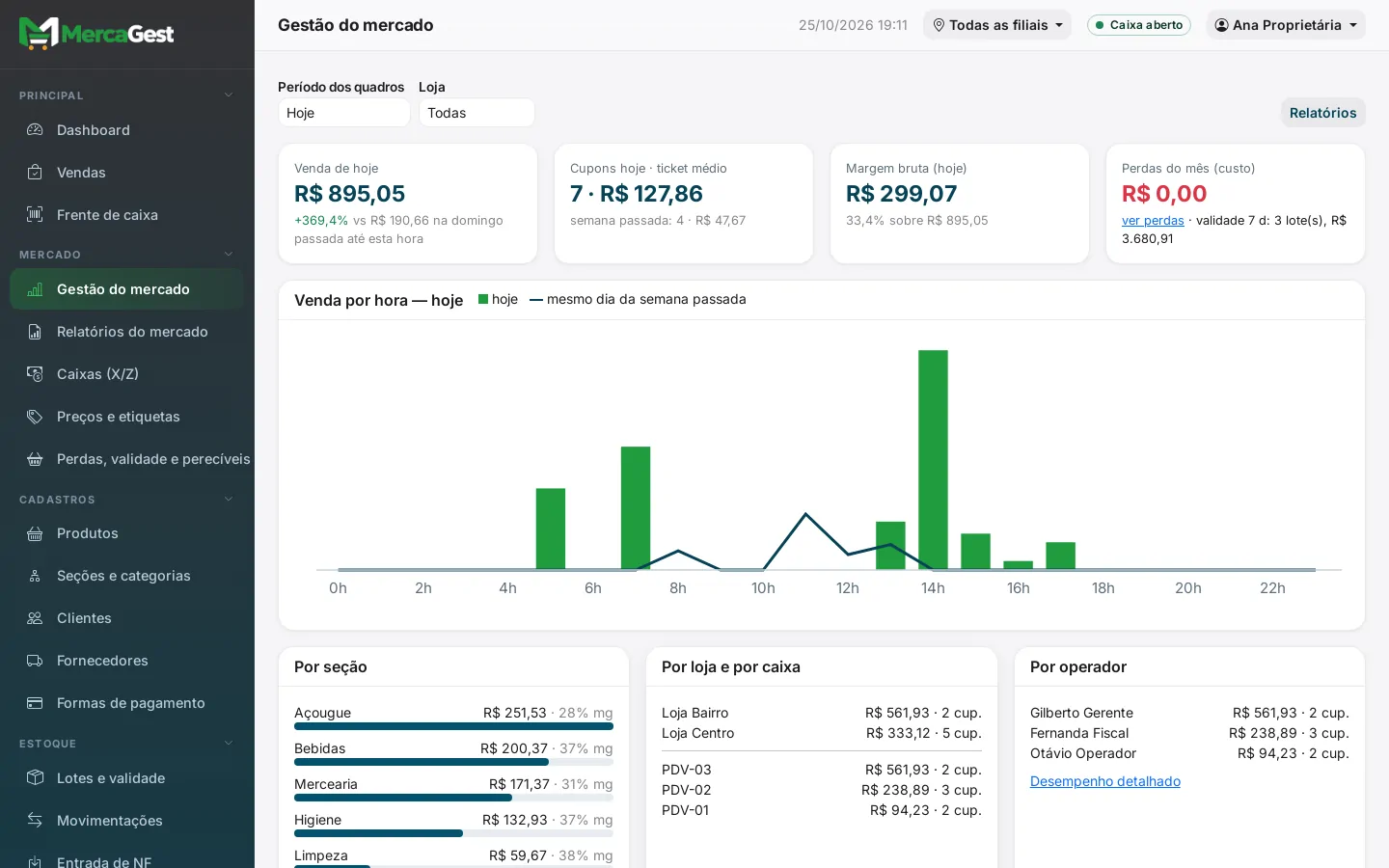
Task: Click the Frente de caixa barcode icon
Action: point(35,215)
